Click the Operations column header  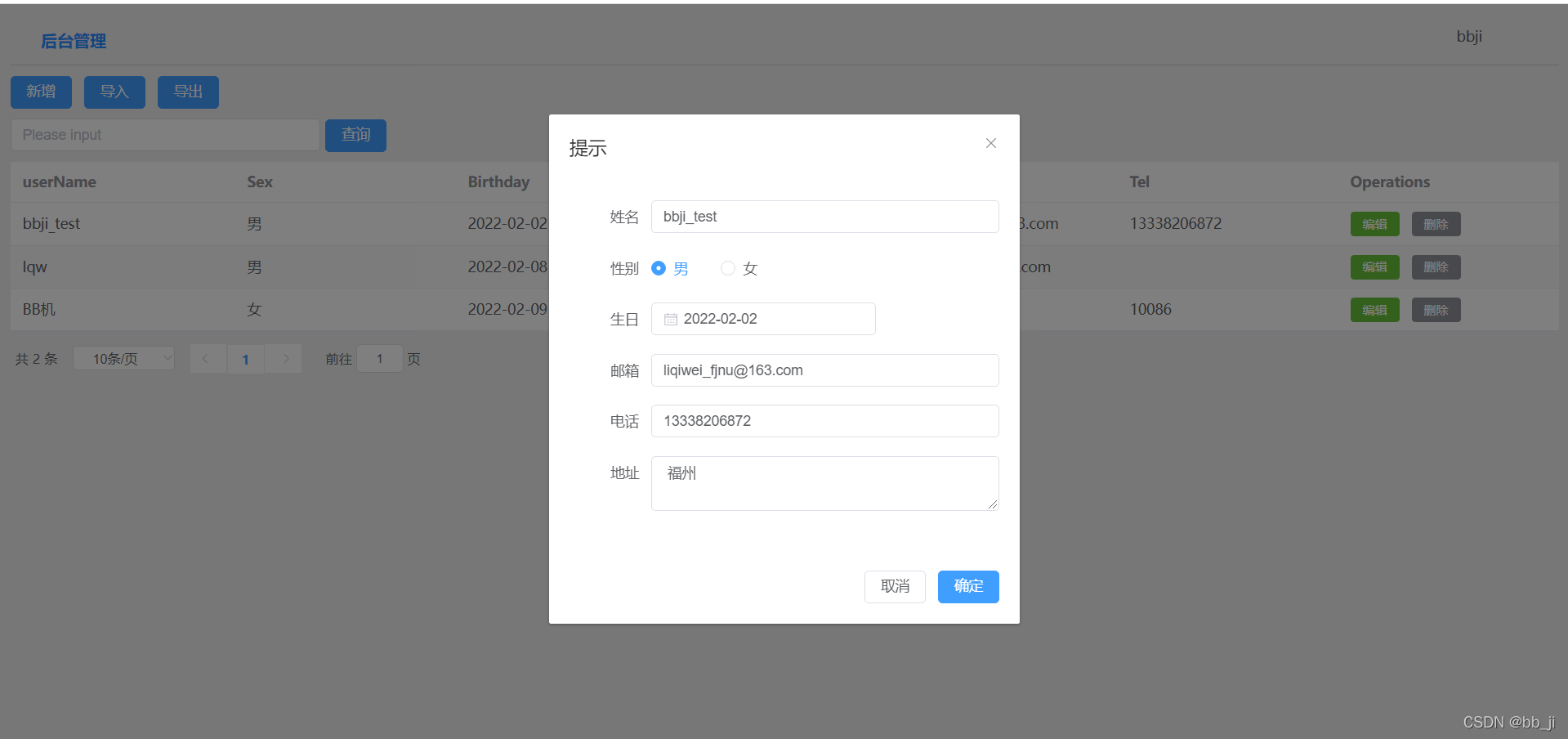pos(1390,181)
